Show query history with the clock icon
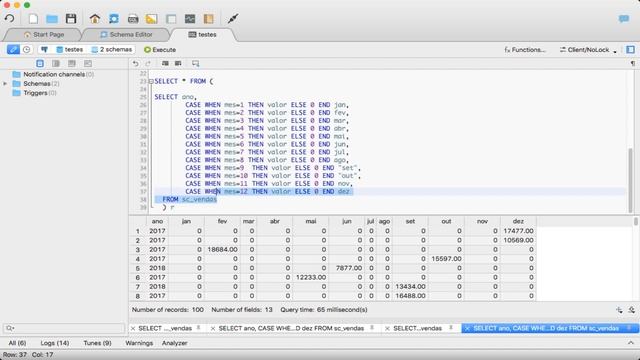The height and width of the screenshot is (360, 640). tap(27, 49)
